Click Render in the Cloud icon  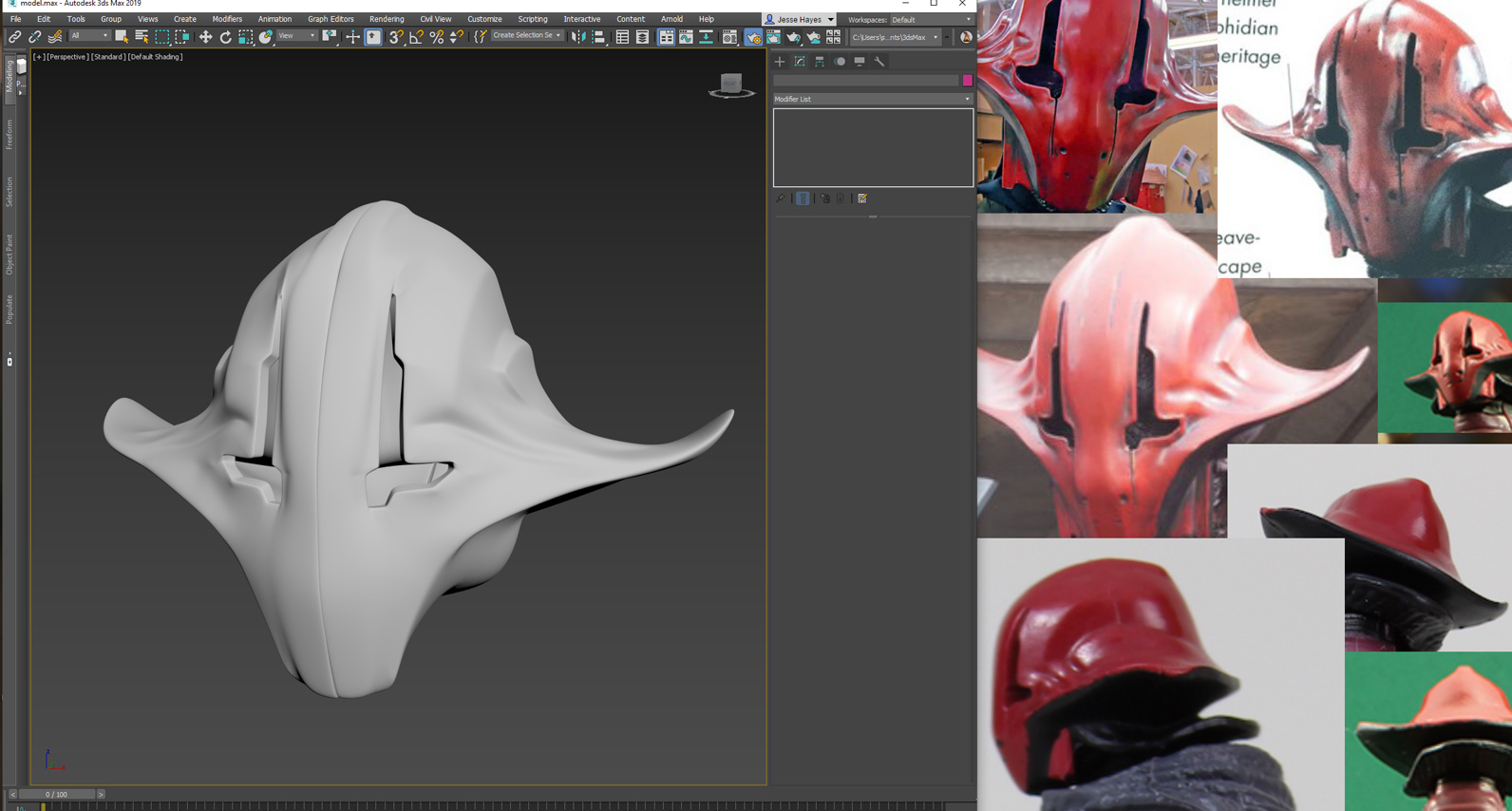(x=813, y=37)
